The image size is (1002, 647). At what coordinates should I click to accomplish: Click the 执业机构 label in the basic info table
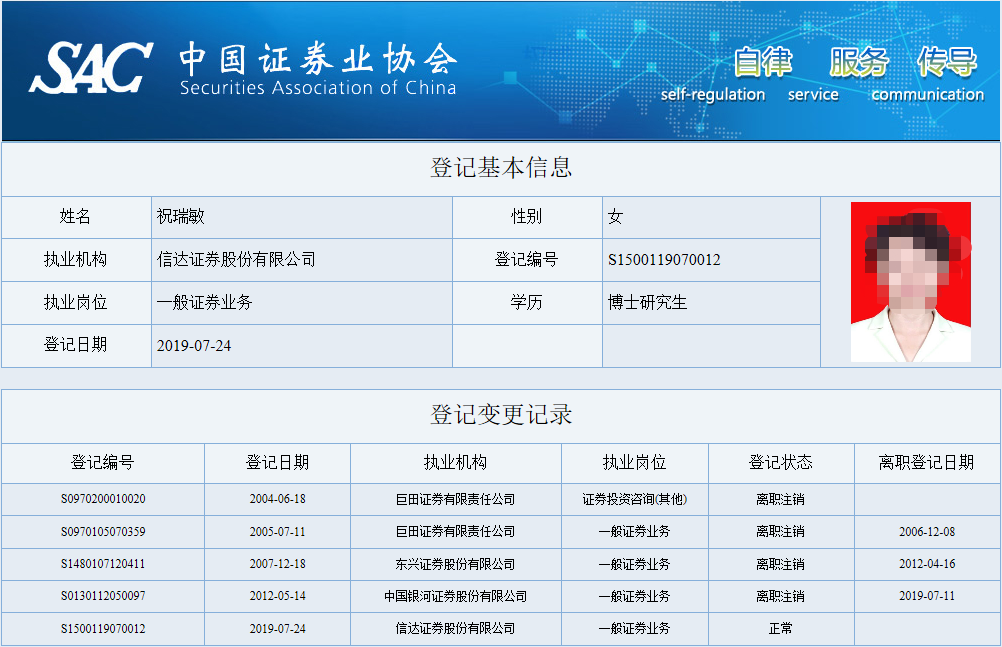pyautogui.click(x=75, y=260)
